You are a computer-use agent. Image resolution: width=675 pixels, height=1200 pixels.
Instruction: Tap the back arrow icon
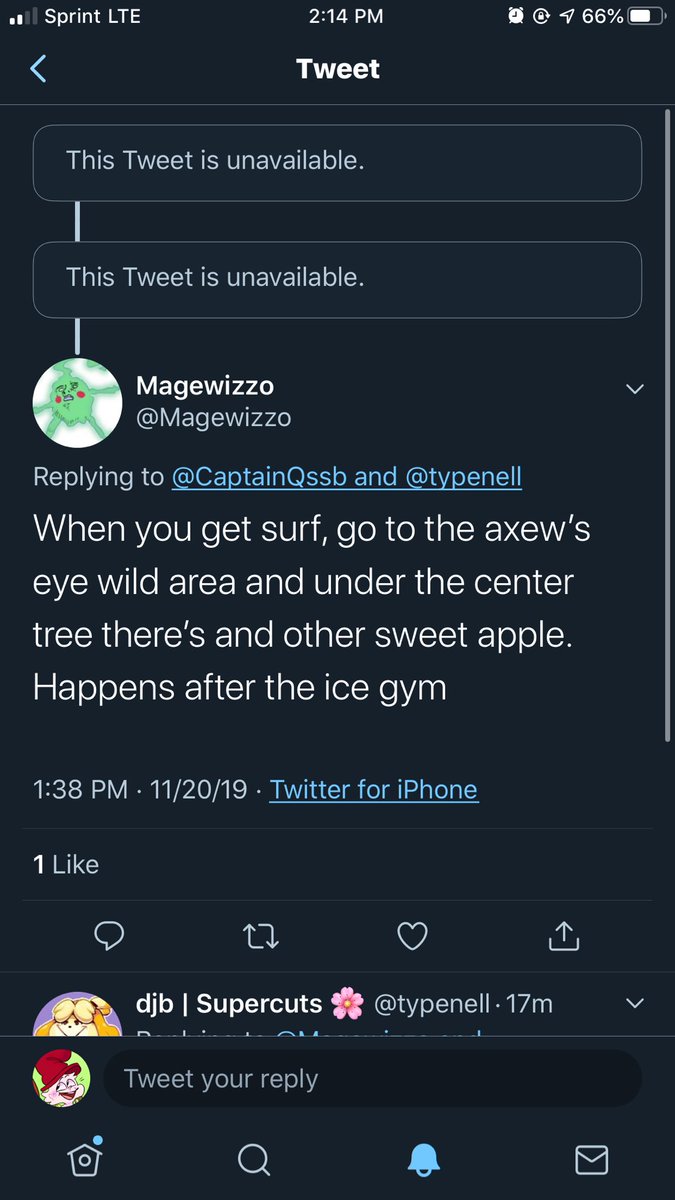(39, 69)
